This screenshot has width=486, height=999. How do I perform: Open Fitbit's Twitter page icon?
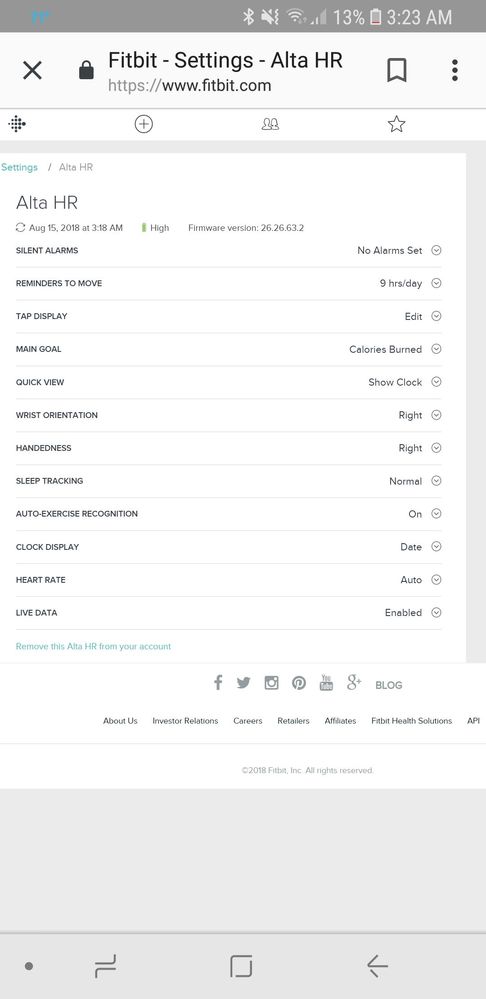click(x=244, y=683)
